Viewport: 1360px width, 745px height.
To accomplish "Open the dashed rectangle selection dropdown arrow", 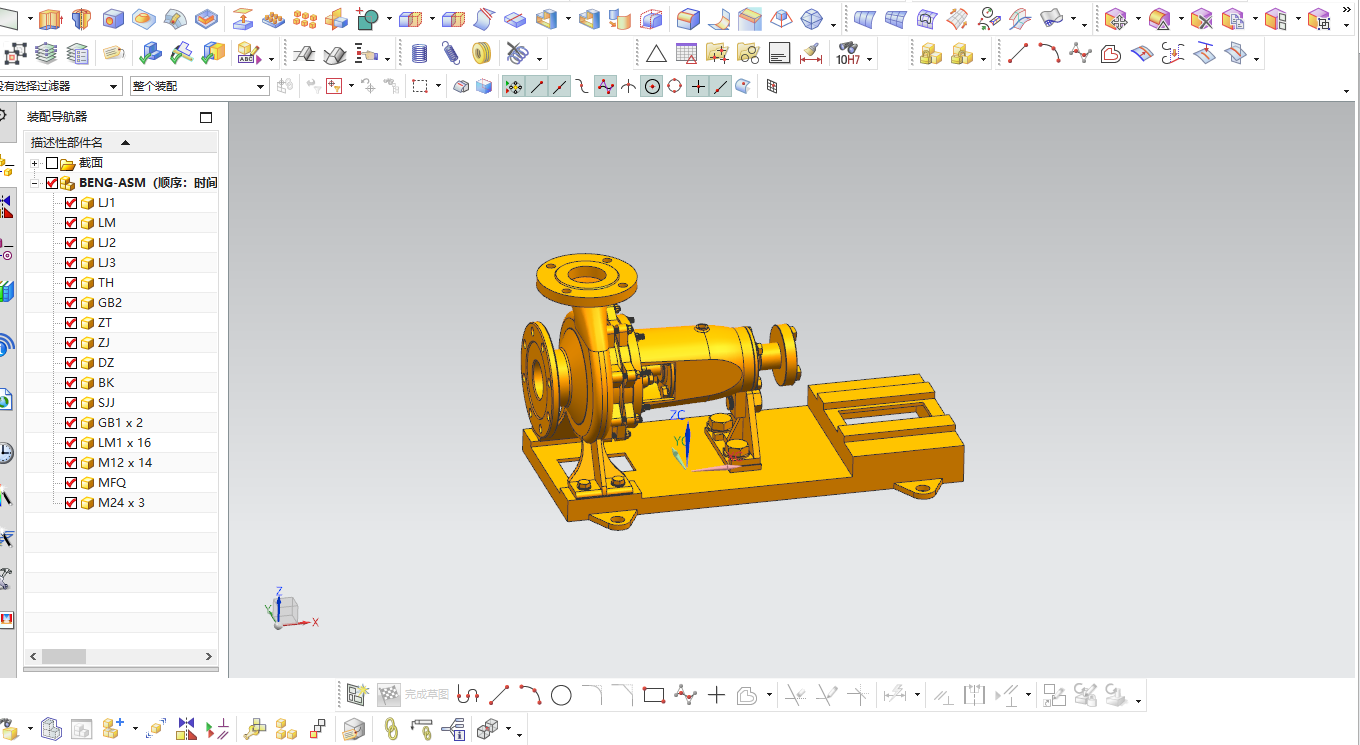I will [x=438, y=87].
